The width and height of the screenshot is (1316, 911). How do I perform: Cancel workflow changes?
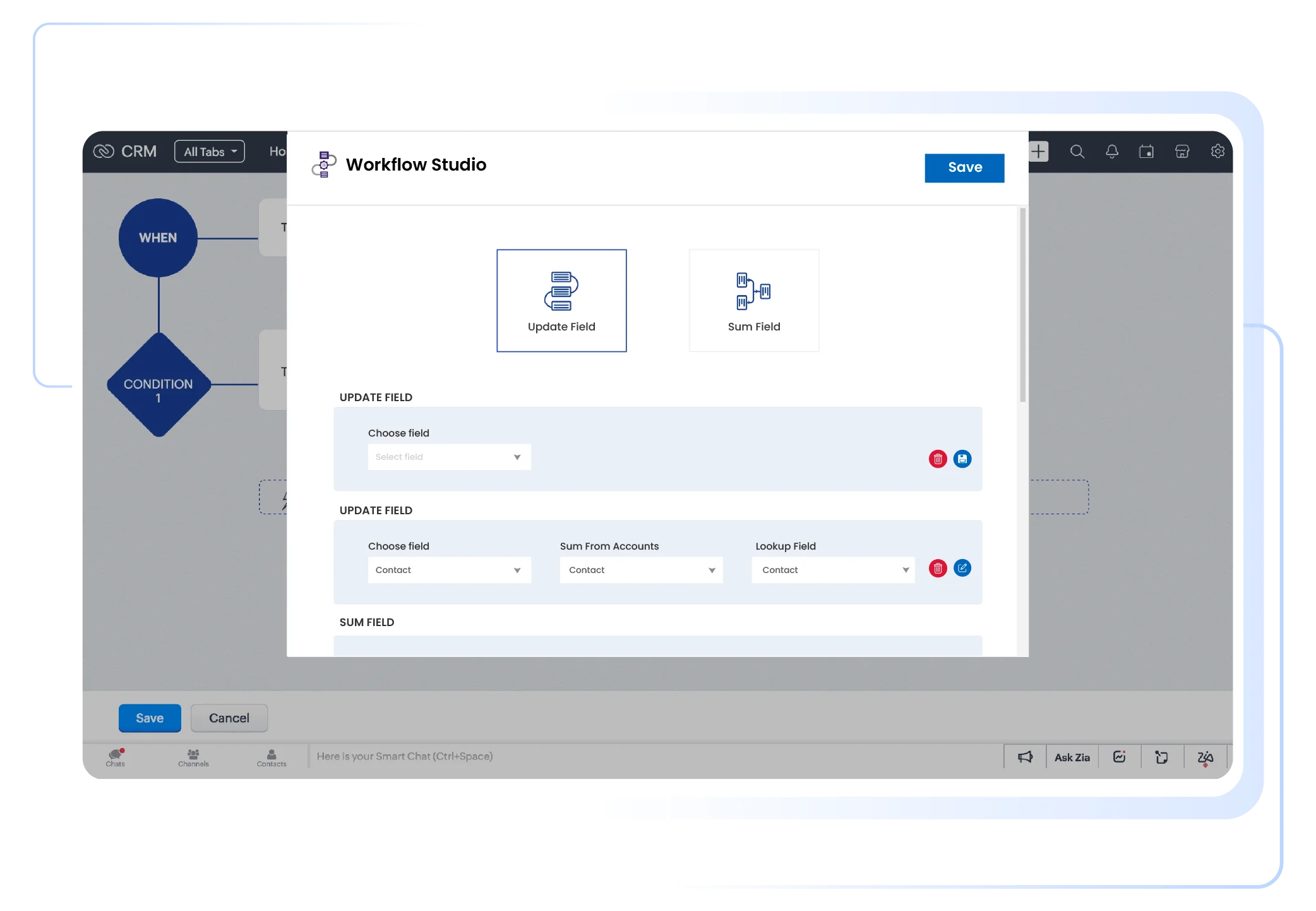229,718
